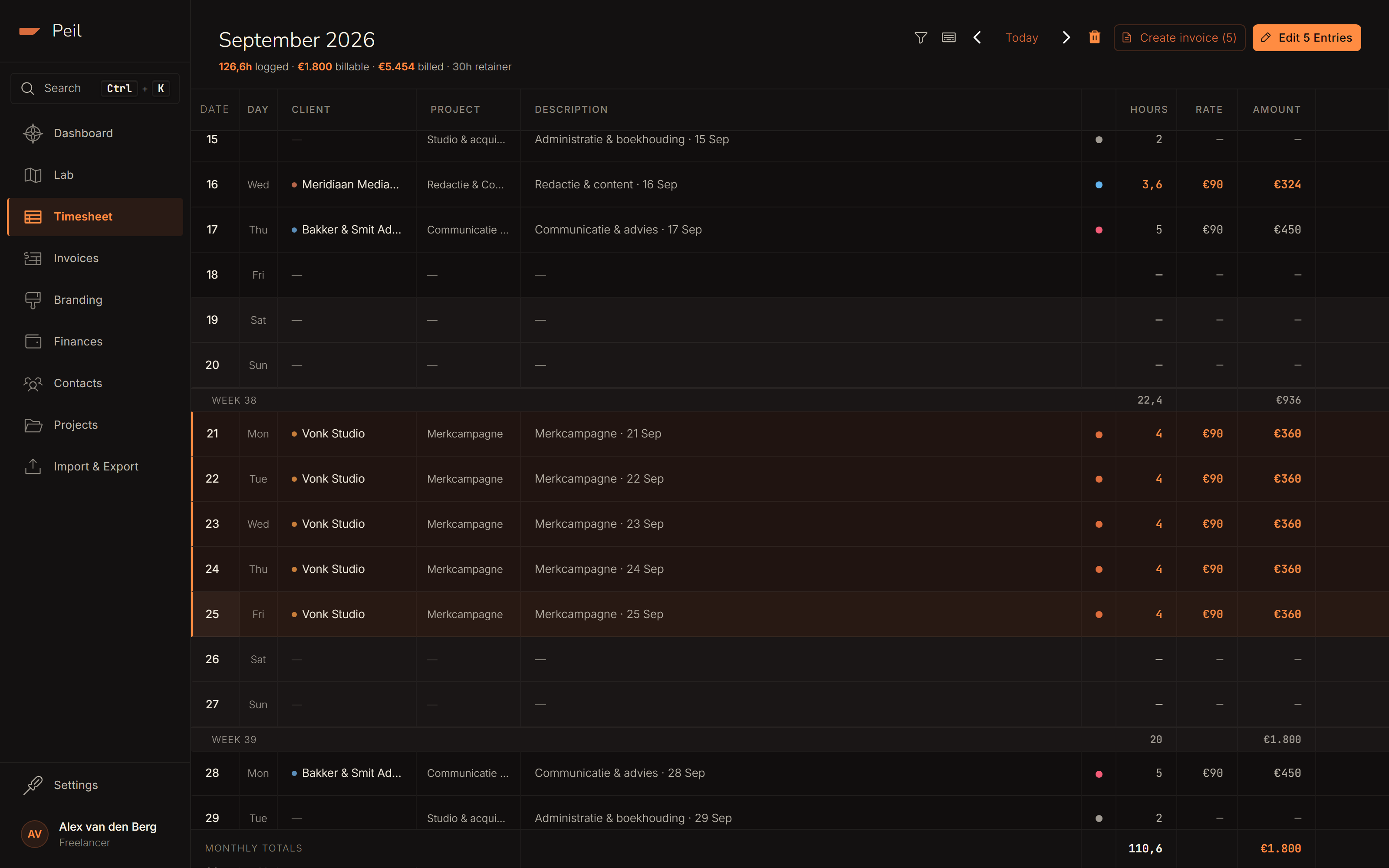
Task: Click the Import & Export upload icon
Action: [x=33, y=466]
